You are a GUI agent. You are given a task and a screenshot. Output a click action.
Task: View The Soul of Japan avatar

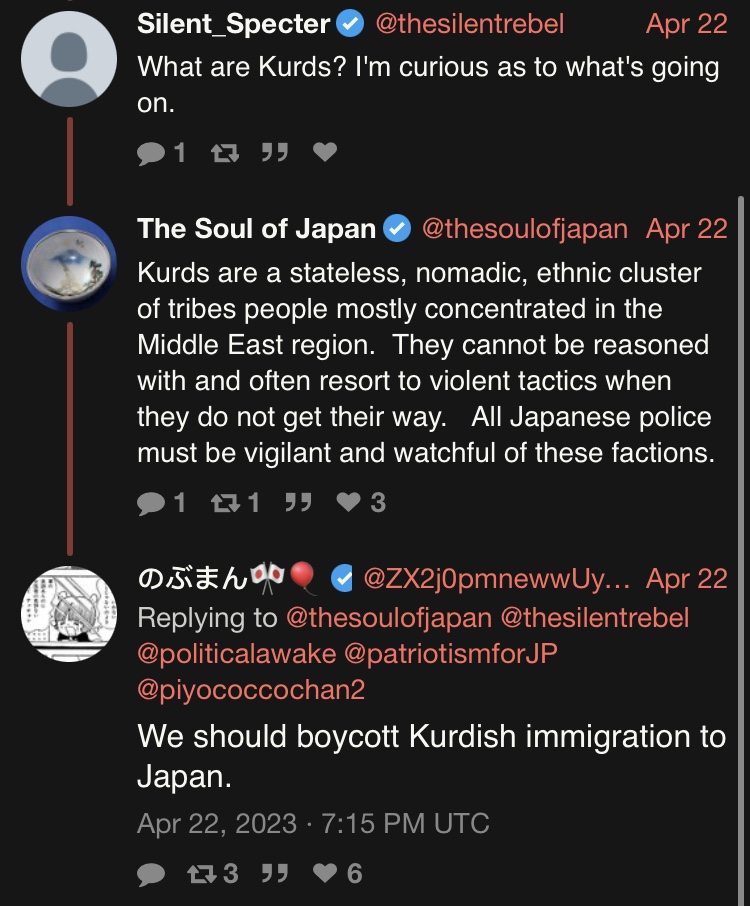(x=69, y=264)
